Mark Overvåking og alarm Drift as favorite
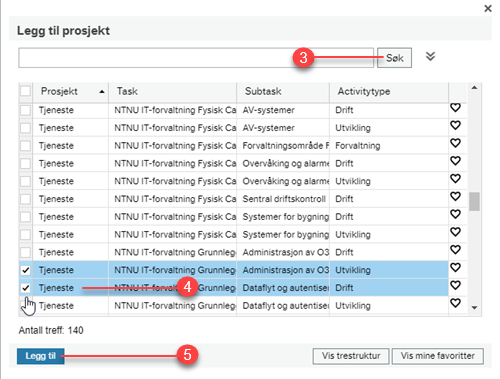The width and height of the screenshot is (500, 379). point(455,161)
